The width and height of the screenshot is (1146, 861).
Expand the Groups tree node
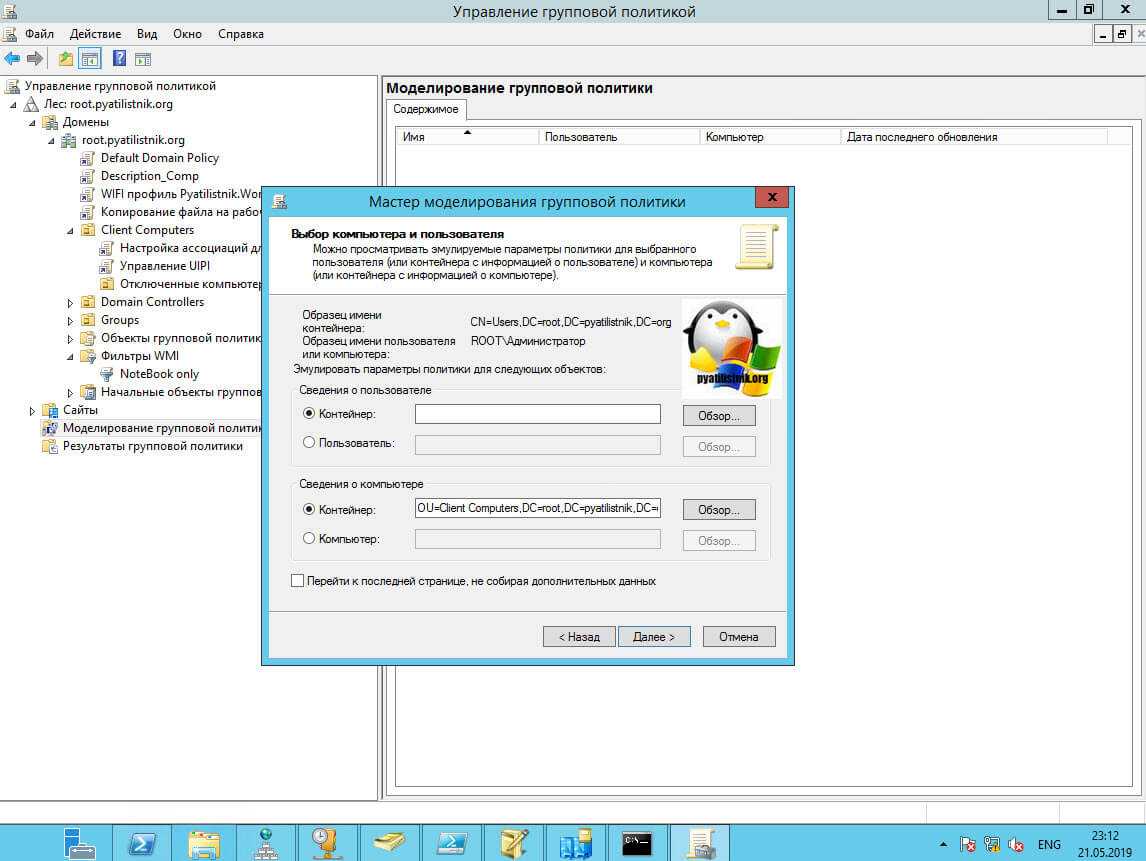(x=71, y=321)
